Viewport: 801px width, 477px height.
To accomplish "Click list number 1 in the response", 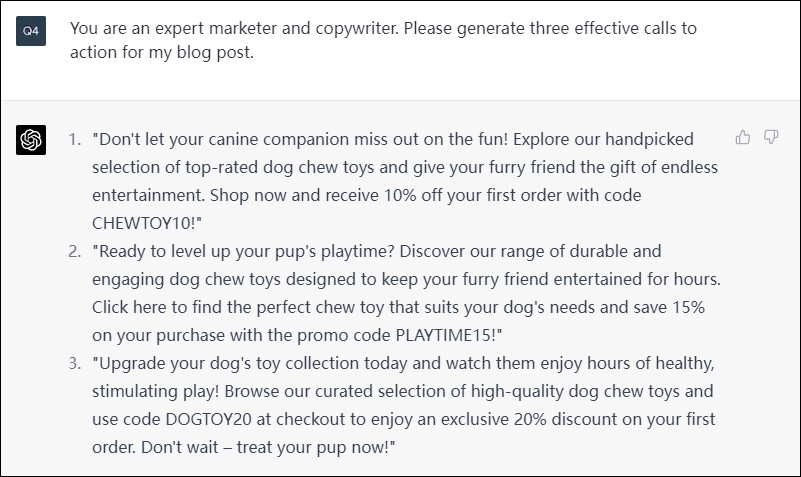I will tap(74, 139).
